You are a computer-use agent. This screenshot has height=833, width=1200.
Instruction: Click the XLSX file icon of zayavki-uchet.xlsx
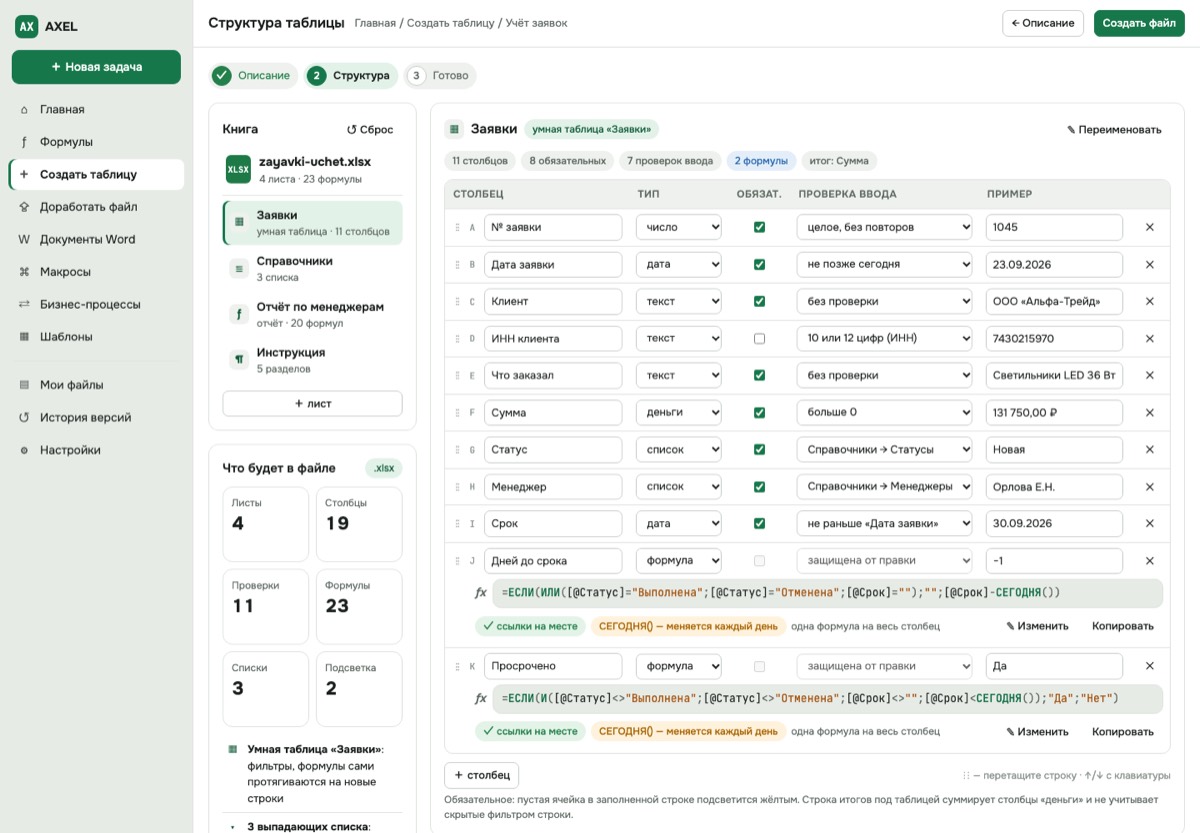click(x=238, y=169)
